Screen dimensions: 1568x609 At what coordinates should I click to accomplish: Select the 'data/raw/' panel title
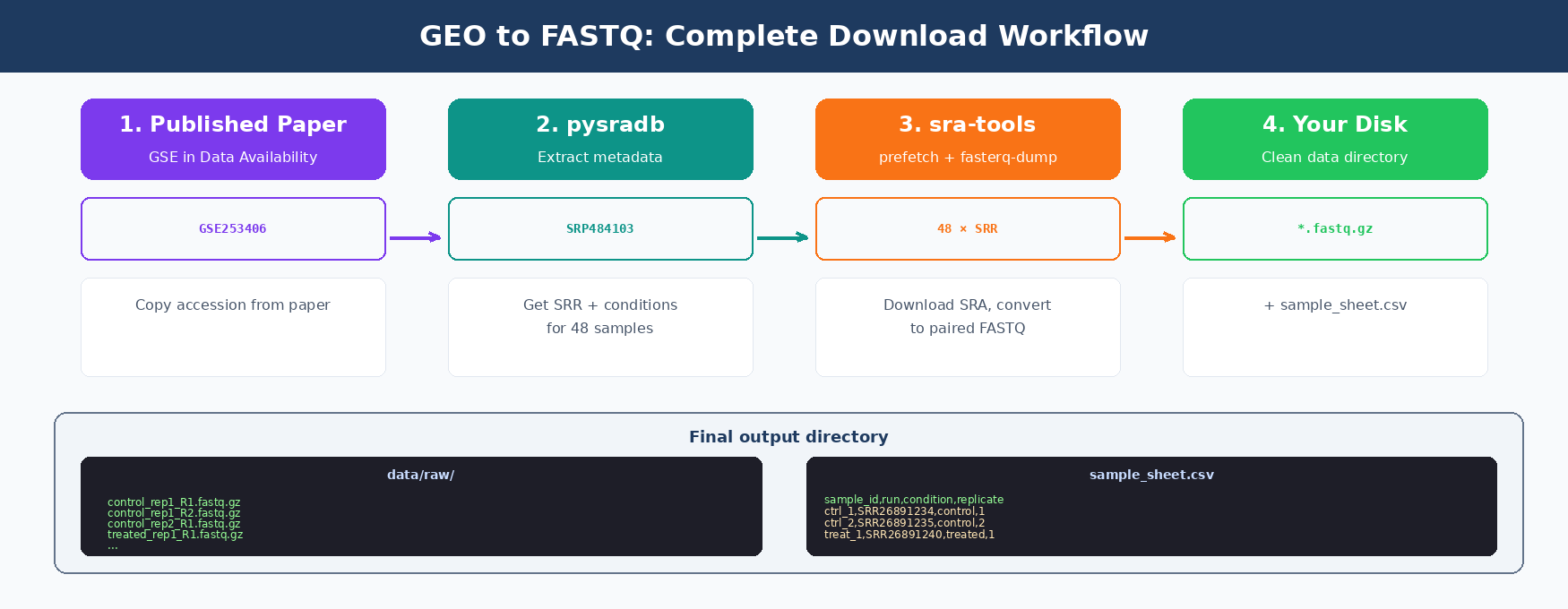point(421,475)
